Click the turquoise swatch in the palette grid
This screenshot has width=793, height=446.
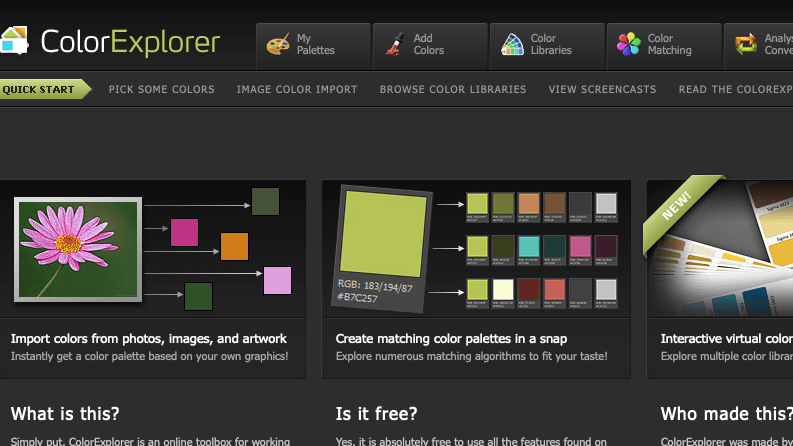coord(528,247)
